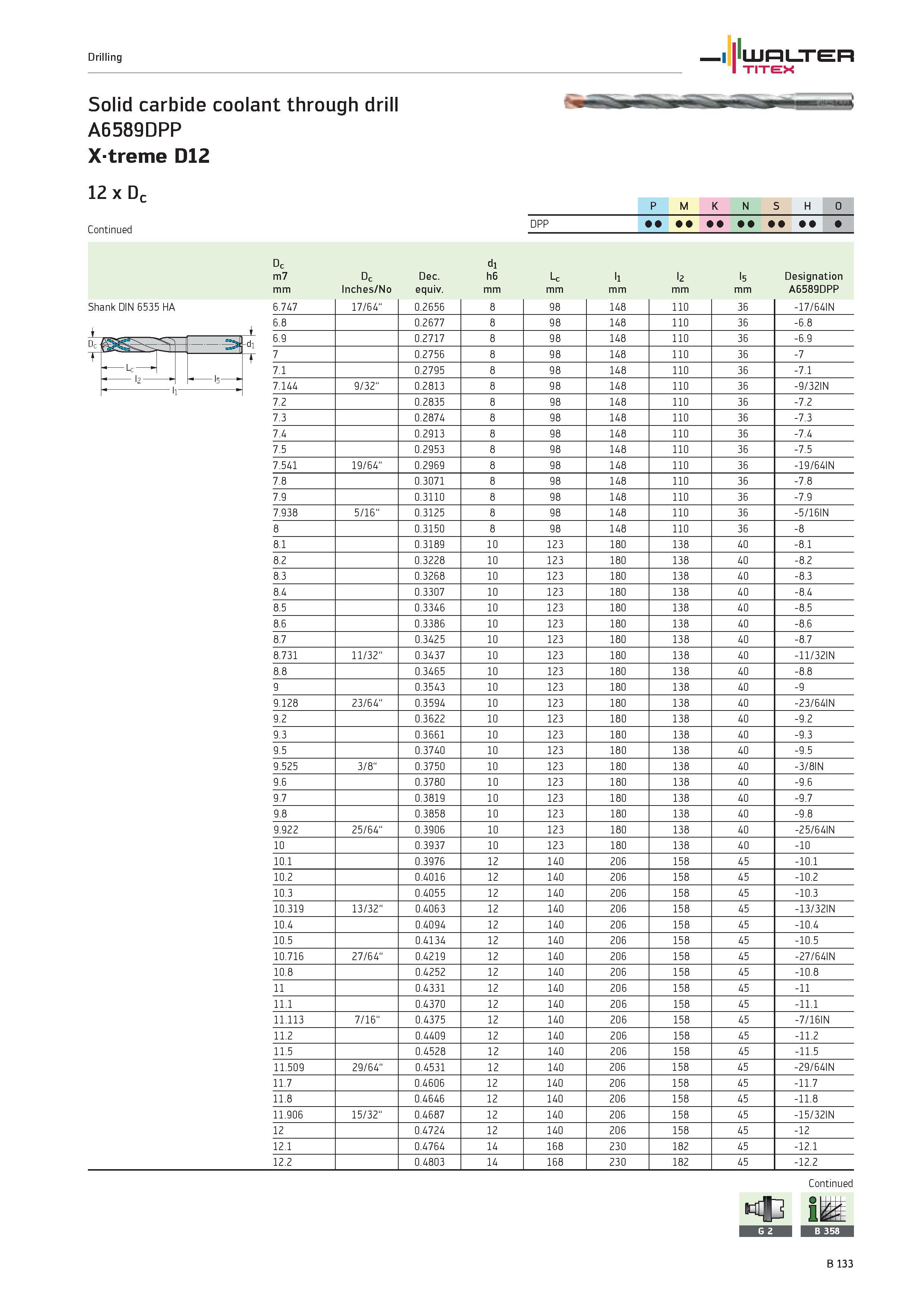Click the inch size 13/32"
924x1307 pixels.
point(367,909)
